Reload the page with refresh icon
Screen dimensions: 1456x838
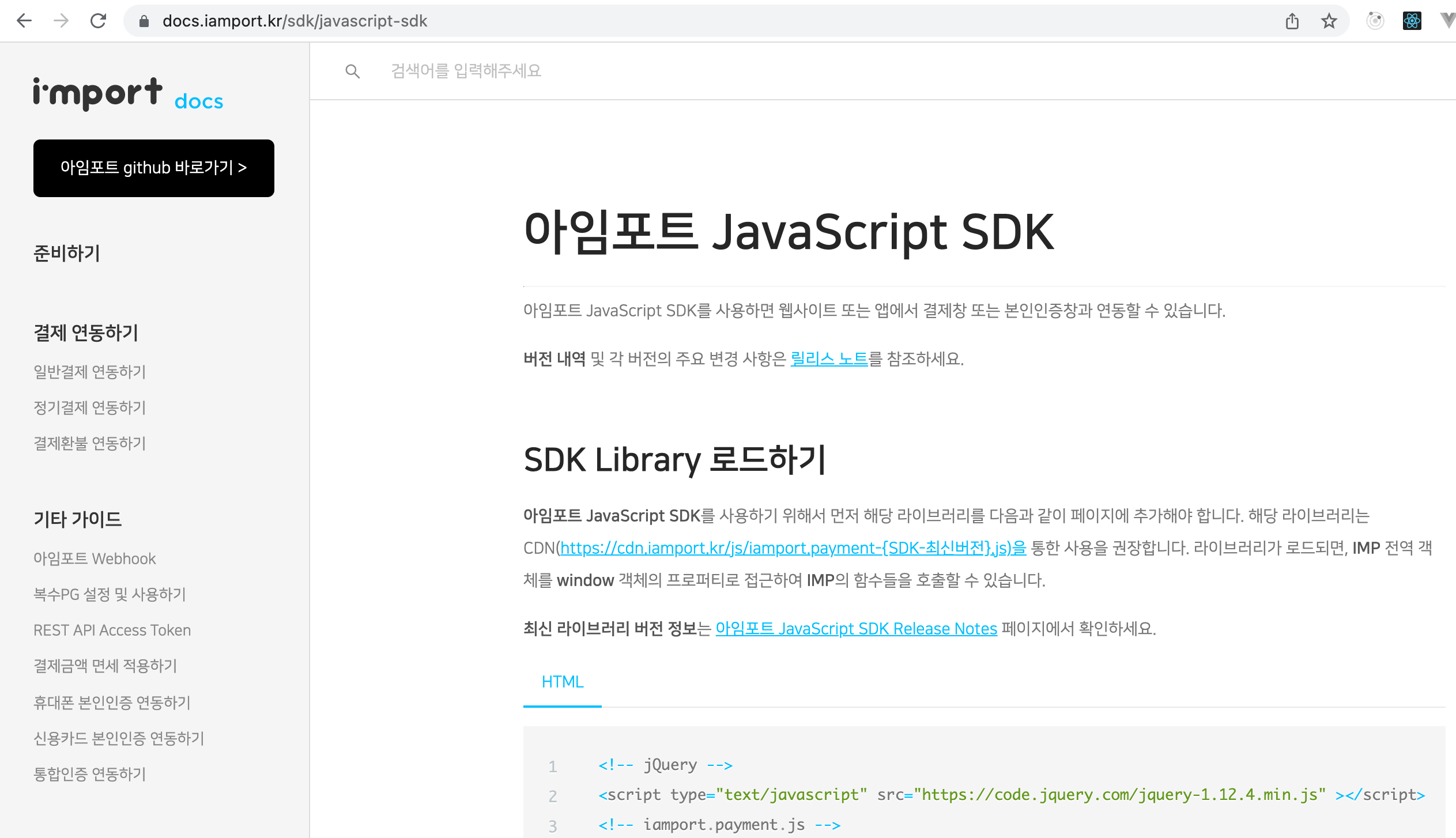tap(99, 21)
